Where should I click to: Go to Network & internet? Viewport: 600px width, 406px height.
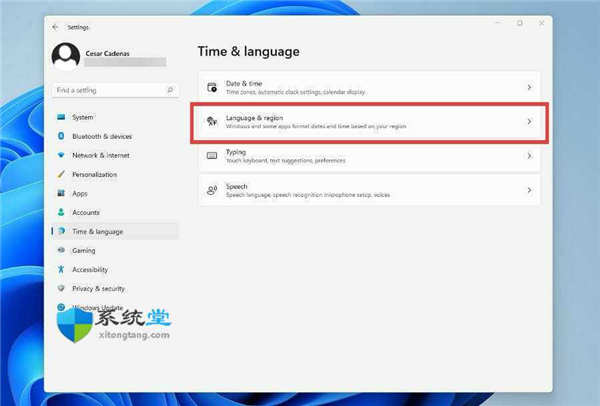point(115,155)
